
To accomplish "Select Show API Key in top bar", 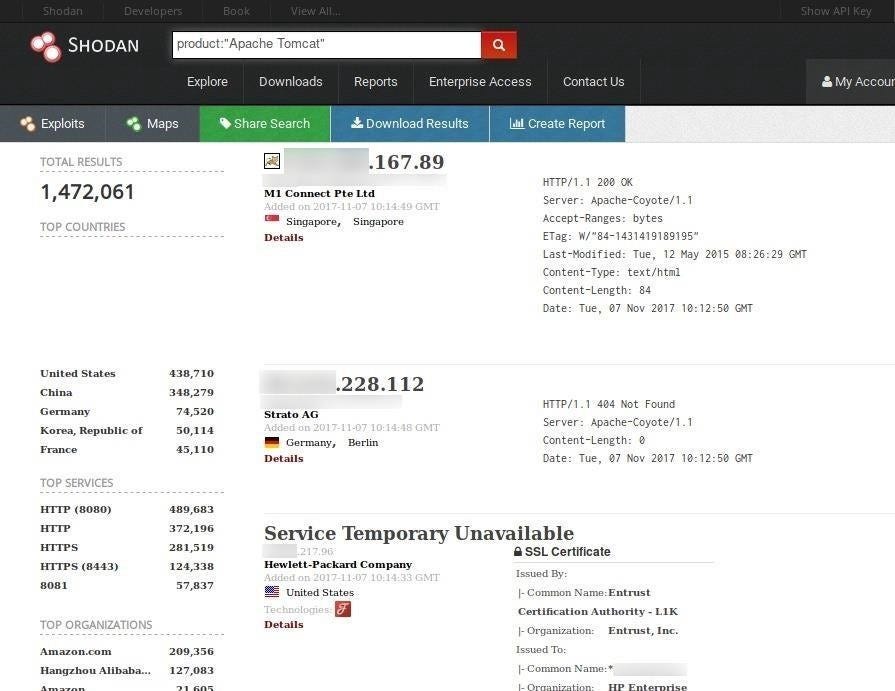I will point(836,11).
